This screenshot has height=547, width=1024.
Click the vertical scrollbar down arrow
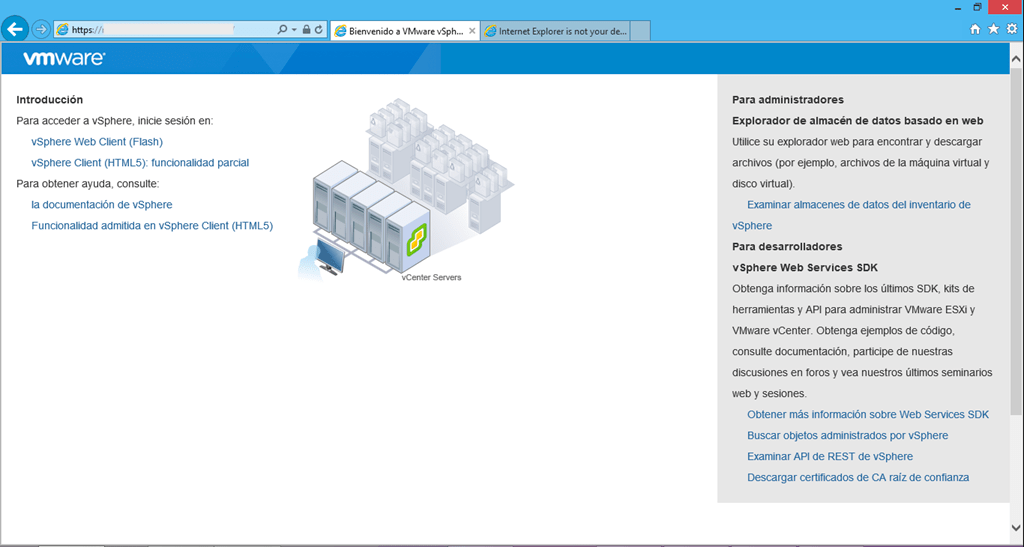coord(1016,527)
